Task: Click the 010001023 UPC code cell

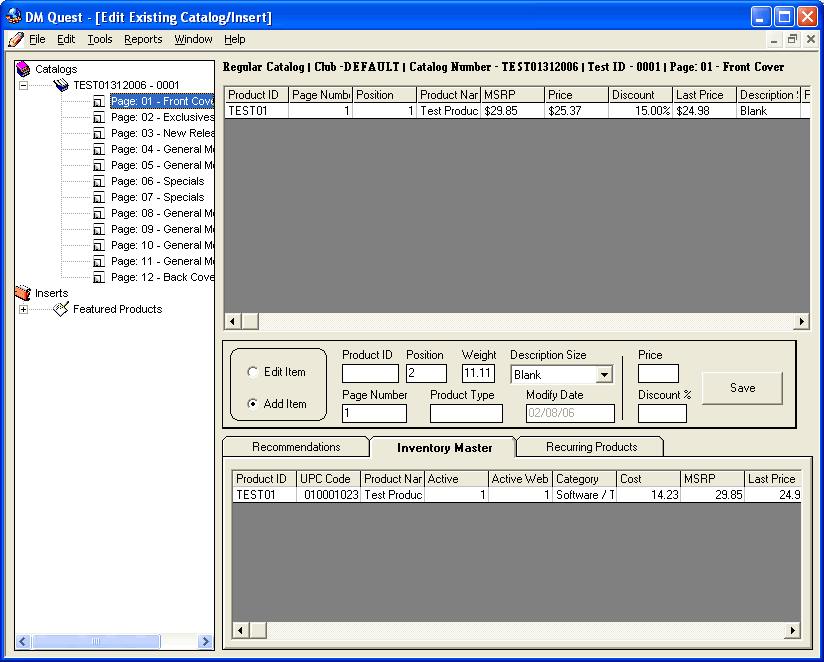Action: (328, 494)
